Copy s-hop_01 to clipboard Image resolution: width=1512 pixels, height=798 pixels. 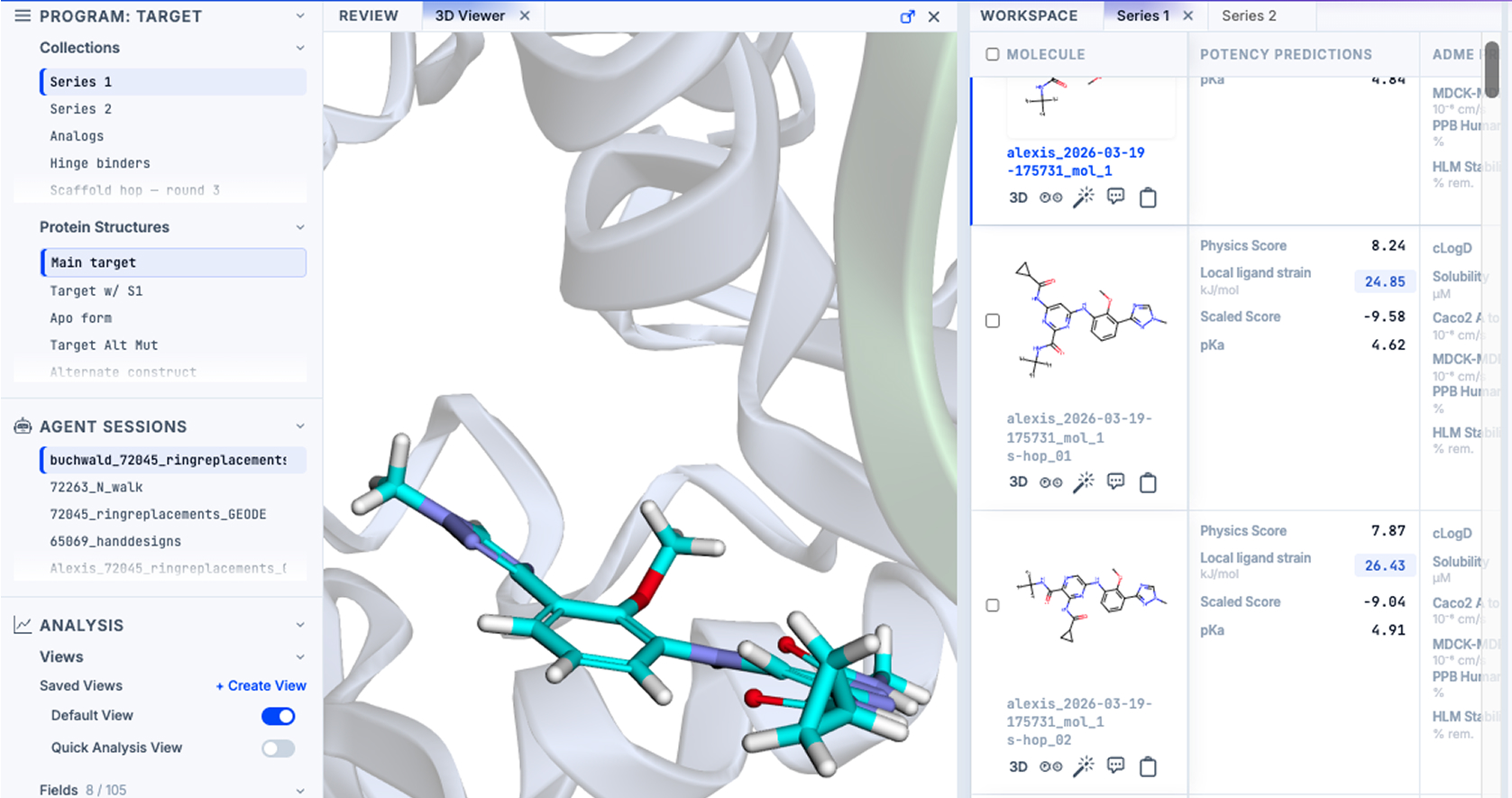pos(1148,482)
